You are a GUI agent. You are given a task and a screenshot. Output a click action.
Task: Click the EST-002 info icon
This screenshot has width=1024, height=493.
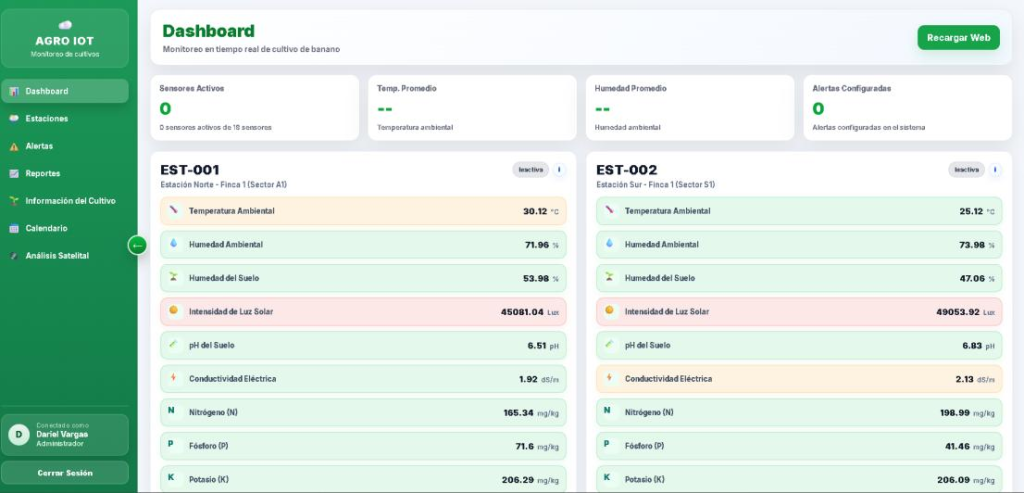tap(995, 170)
